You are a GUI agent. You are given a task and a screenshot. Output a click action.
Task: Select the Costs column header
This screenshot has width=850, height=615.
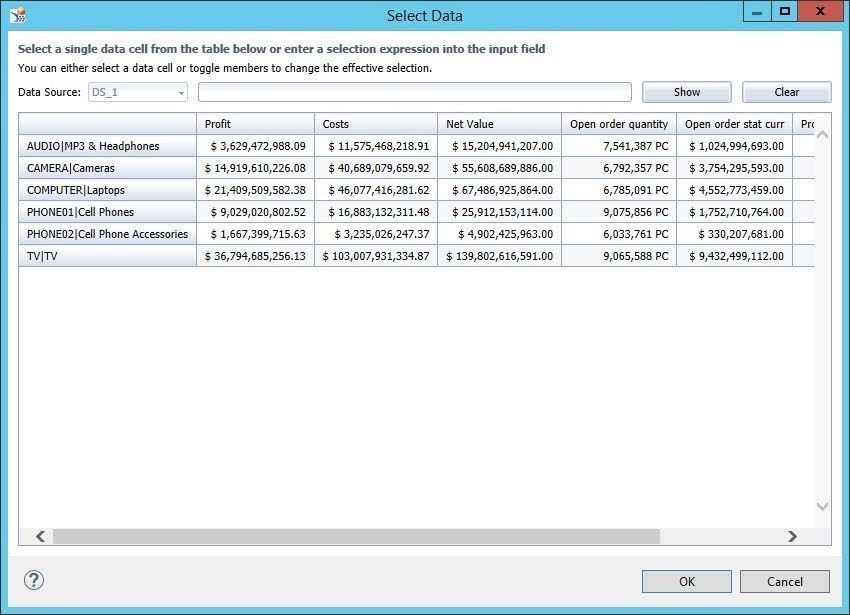point(375,124)
